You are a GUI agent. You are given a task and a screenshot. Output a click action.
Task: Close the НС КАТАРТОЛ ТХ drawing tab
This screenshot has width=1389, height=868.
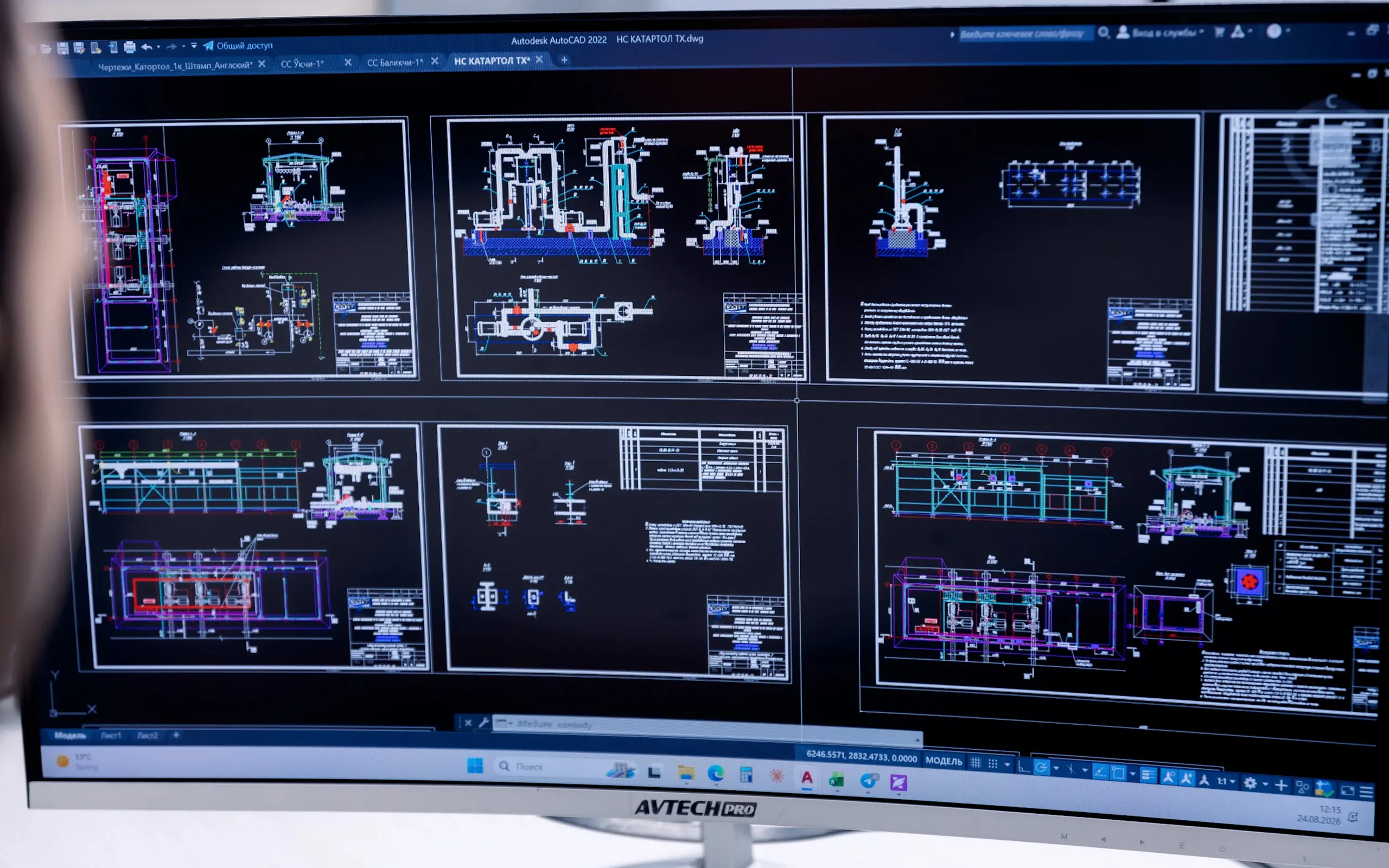point(539,59)
